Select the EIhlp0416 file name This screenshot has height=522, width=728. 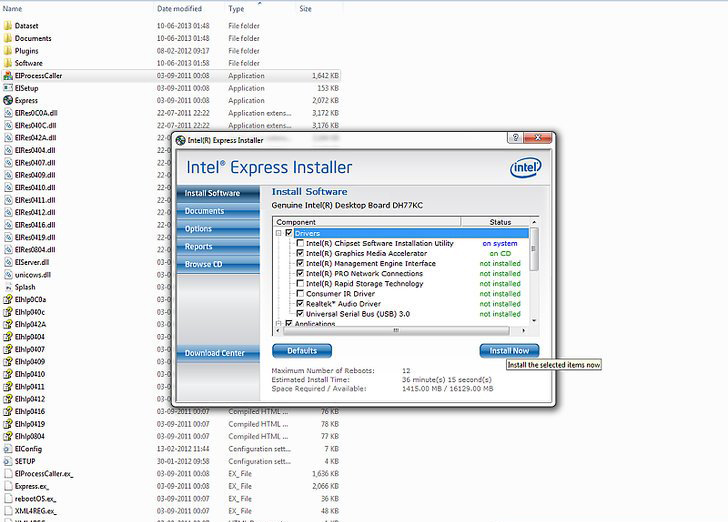click(x=30, y=411)
